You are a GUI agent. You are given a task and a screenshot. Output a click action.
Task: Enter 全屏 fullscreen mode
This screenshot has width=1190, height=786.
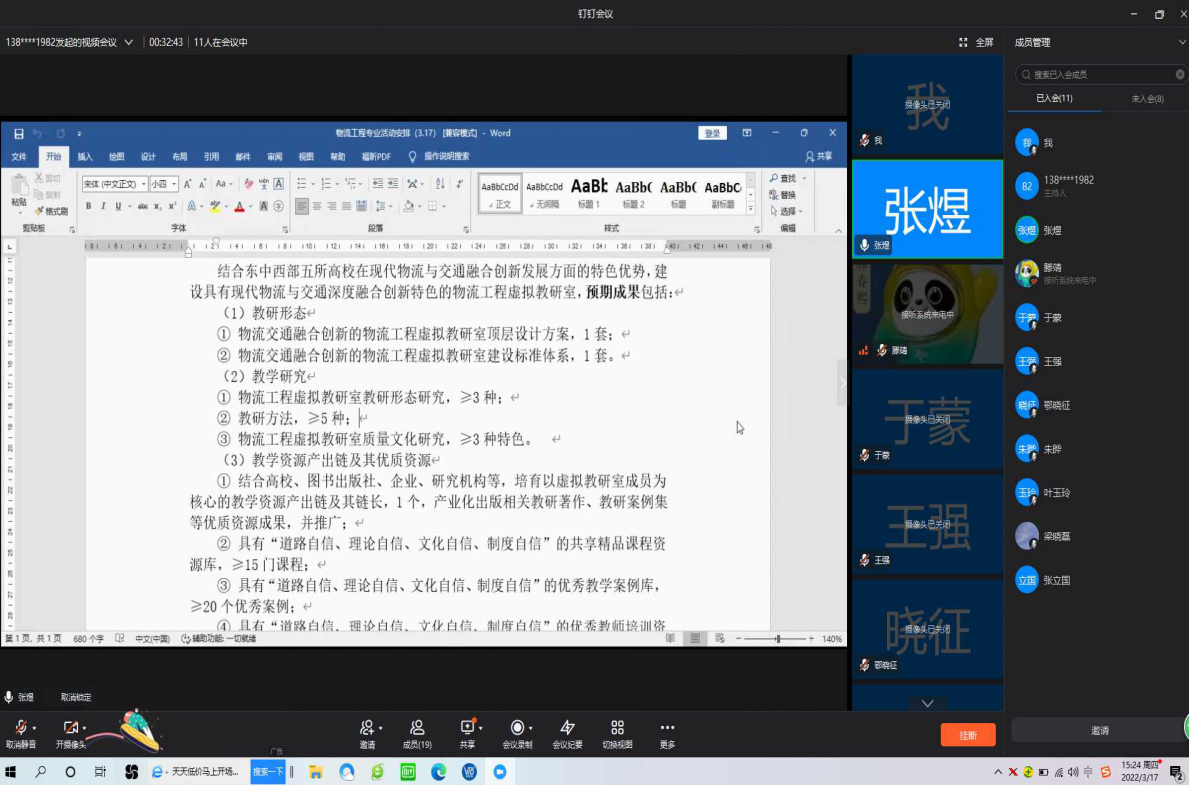click(x=976, y=42)
